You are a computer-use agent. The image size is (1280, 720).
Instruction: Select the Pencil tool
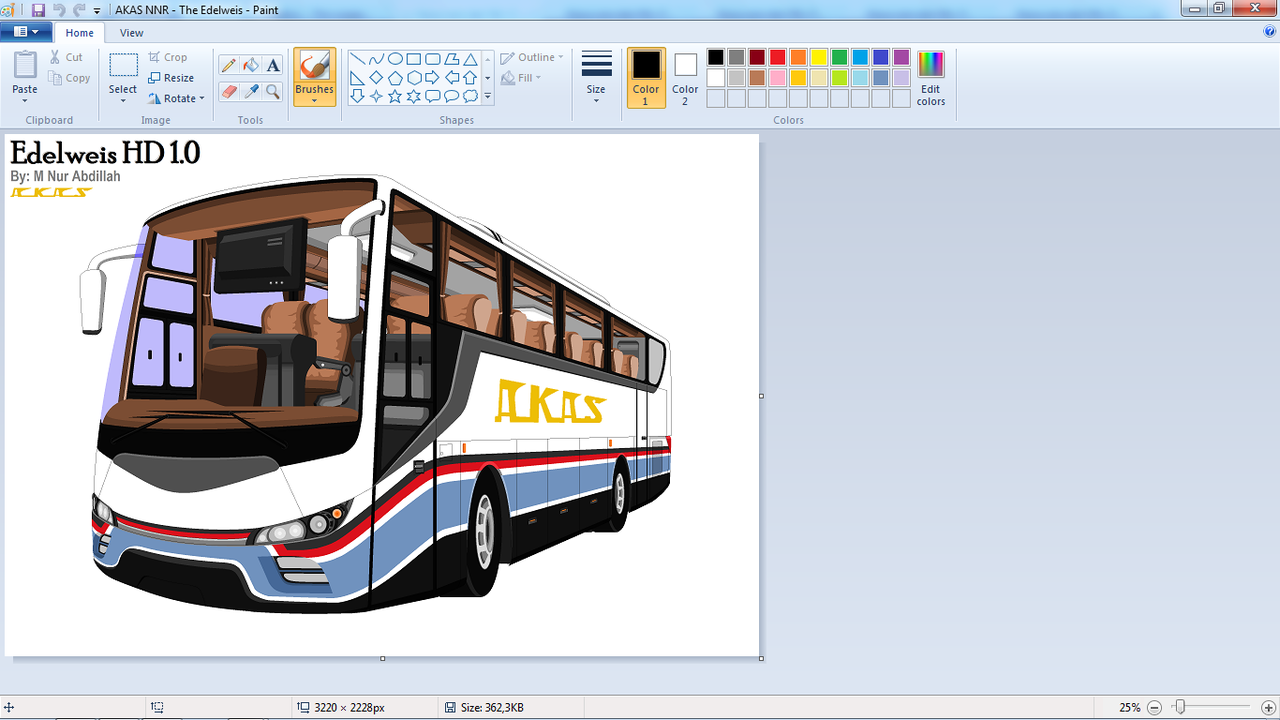[x=229, y=65]
